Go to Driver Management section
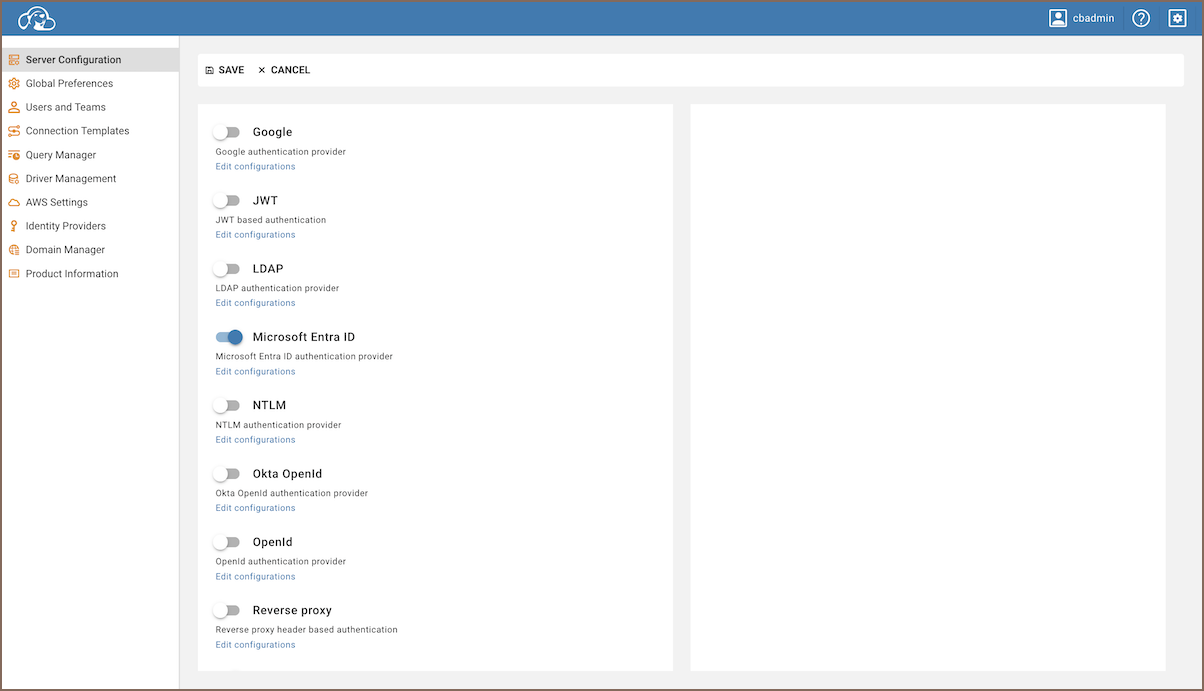 point(71,179)
